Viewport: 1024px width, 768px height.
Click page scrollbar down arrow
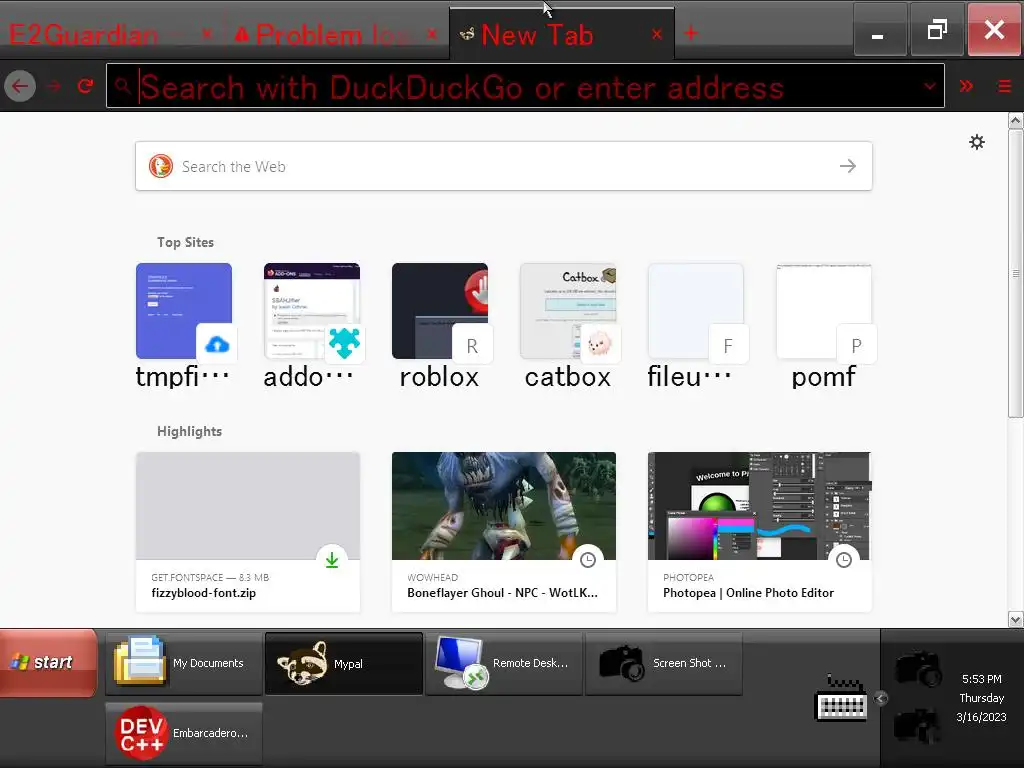pos(1016,619)
